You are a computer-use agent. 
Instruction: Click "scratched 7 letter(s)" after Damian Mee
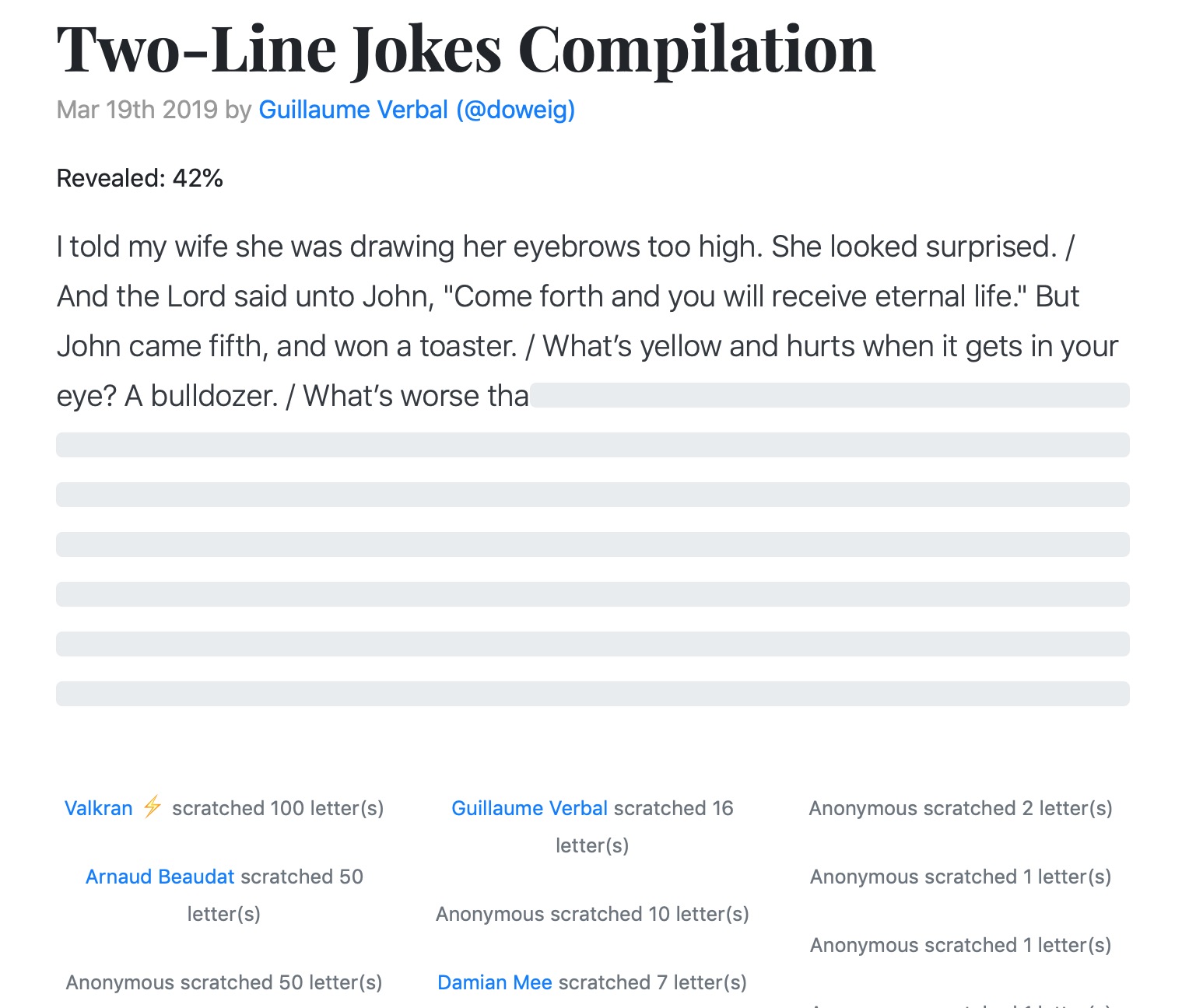point(652,982)
